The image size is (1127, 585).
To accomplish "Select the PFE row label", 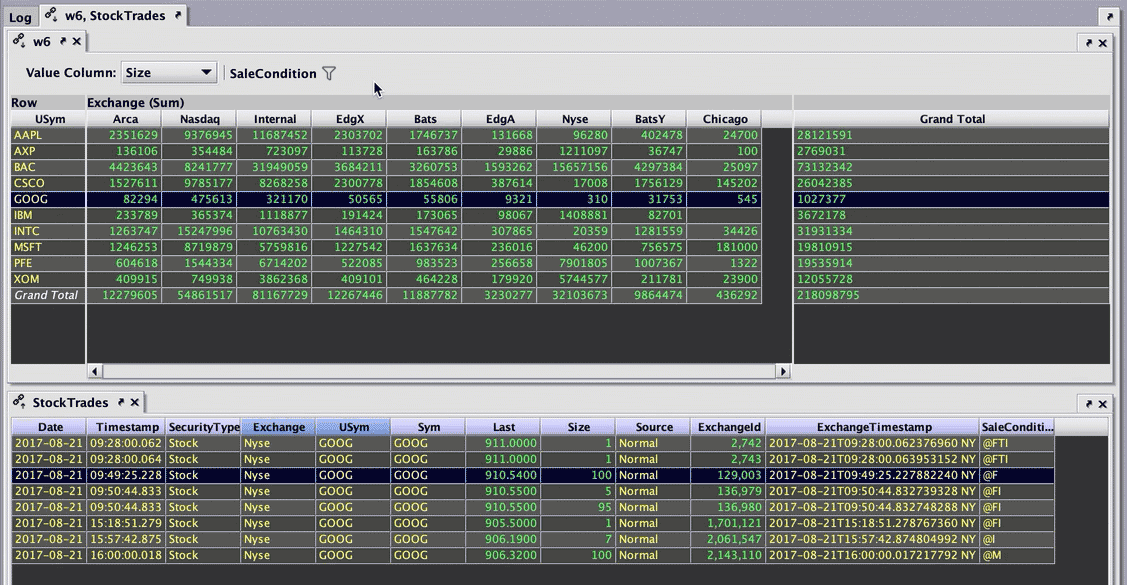I will point(49,263).
